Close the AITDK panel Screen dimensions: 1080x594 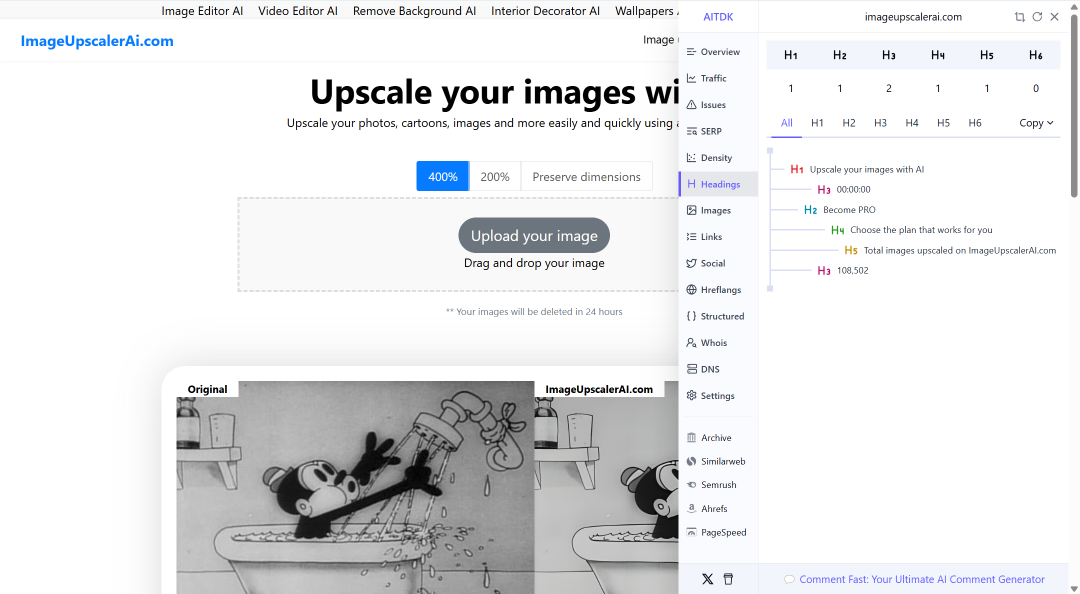tap(1055, 17)
